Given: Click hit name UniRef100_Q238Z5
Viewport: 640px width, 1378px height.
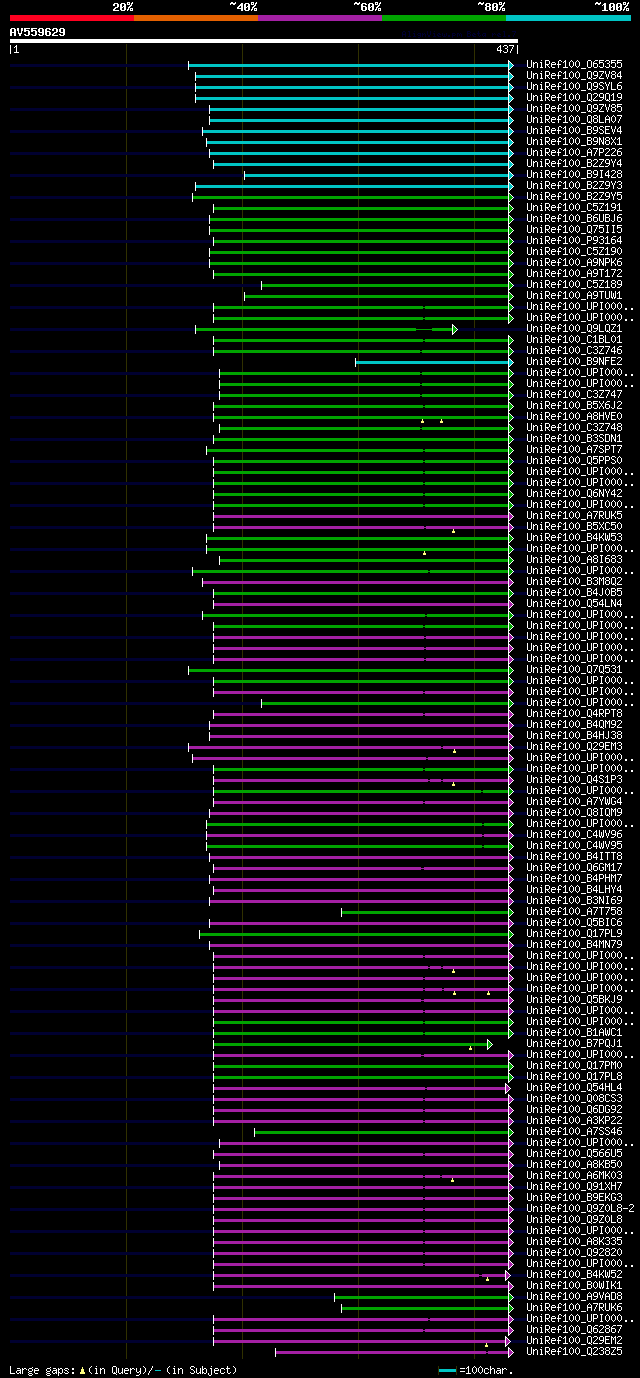Looking at the screenshot, I should pos(574,1352).
